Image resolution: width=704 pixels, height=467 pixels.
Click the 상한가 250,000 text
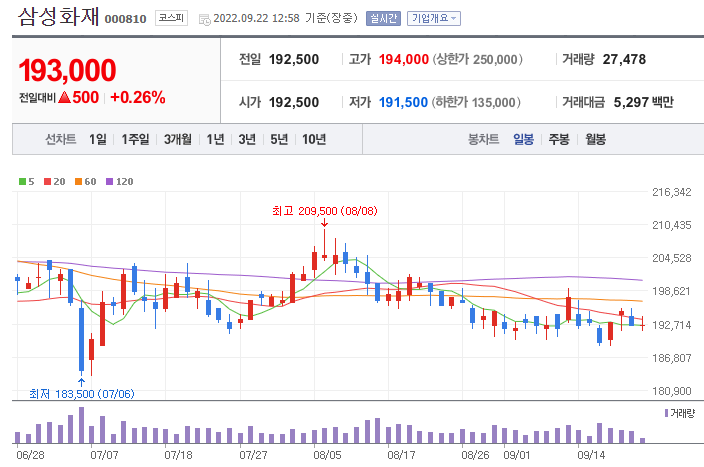tap(478, 59)
